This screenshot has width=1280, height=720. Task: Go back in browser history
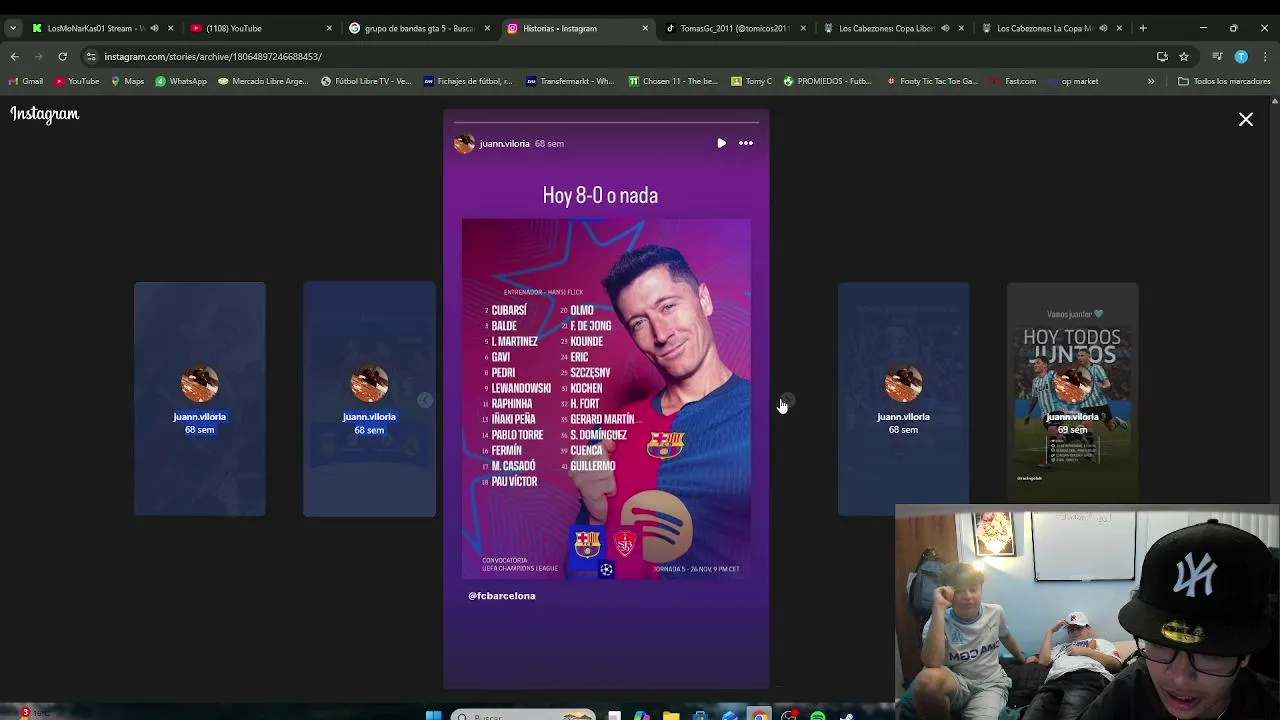(x=15, y=57)
